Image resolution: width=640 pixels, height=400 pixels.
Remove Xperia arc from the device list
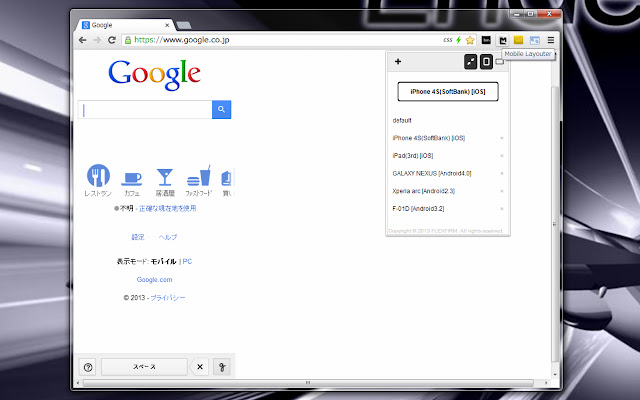pos(502,191)
